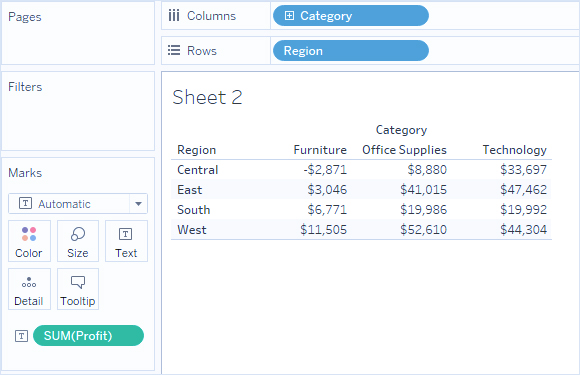Screen dimensions: 580x375
Task: Expand the plus icon on Category pill
Action: (289, 16)
